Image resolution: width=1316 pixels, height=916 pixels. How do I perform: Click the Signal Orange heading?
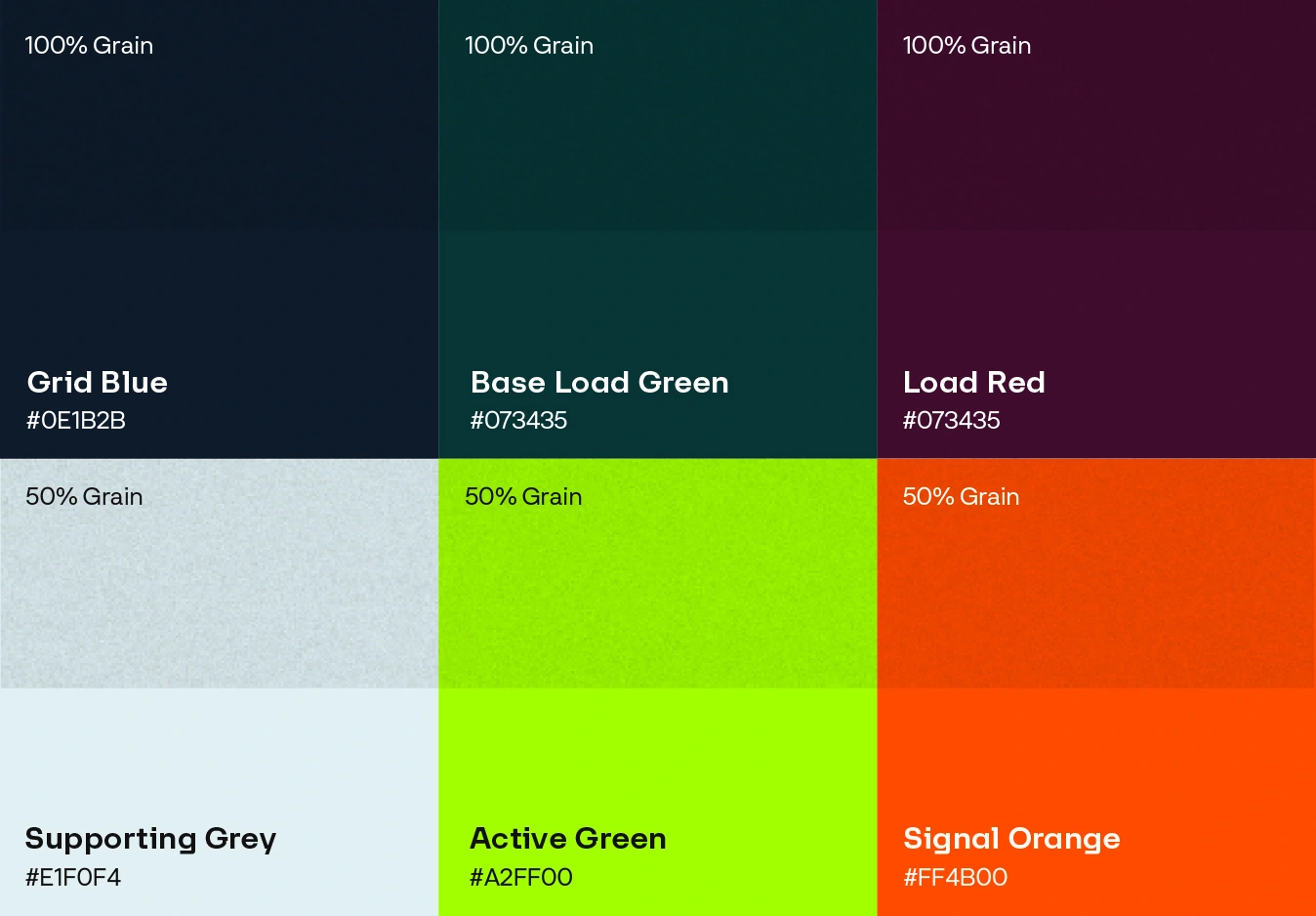(x=1011, y=839)
